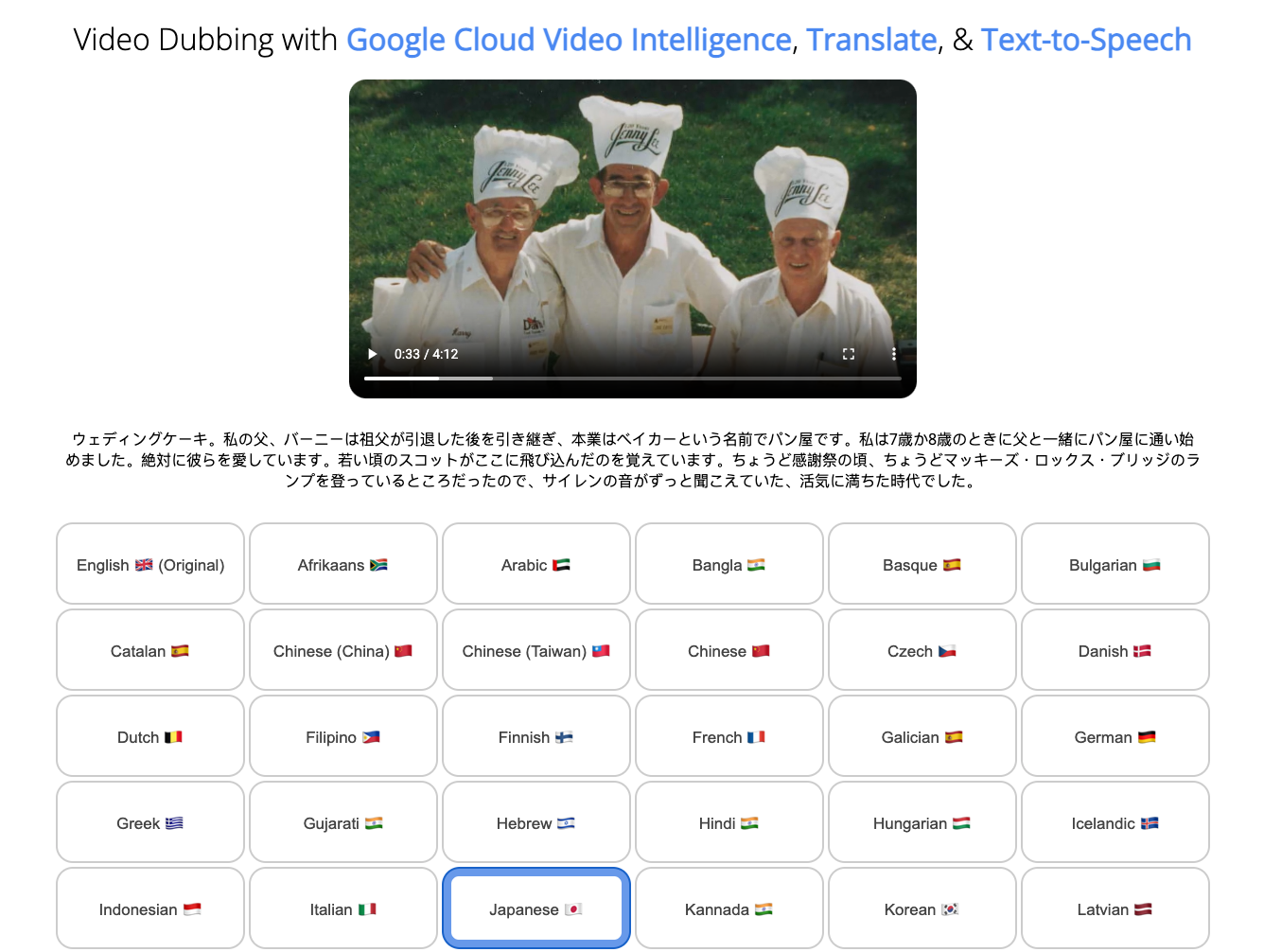Select Dutch language
Screen dimensions: 1264x952
[150, 736]
